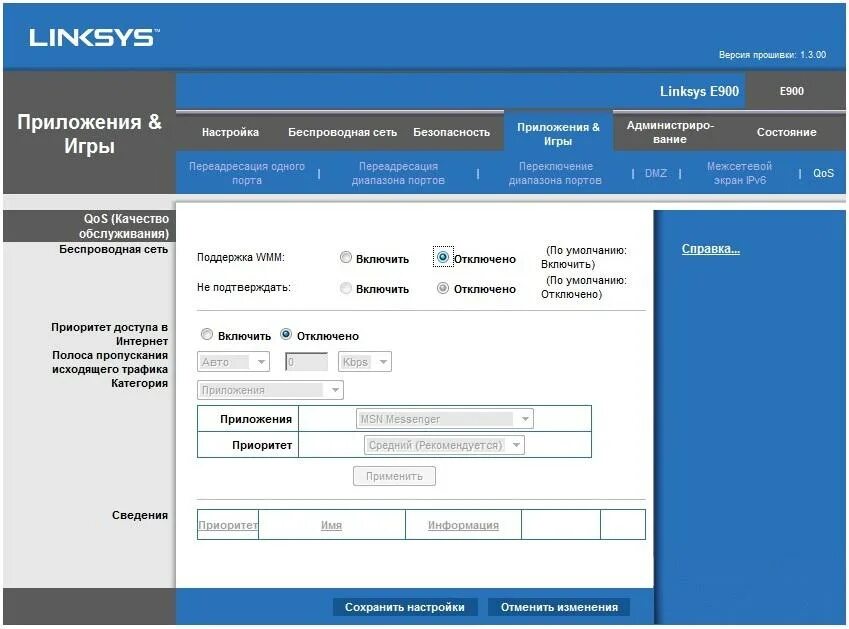This screenshot has width=849, height=629.
Task: Sort by Приоритет column header
Action: tap(228, 525)
